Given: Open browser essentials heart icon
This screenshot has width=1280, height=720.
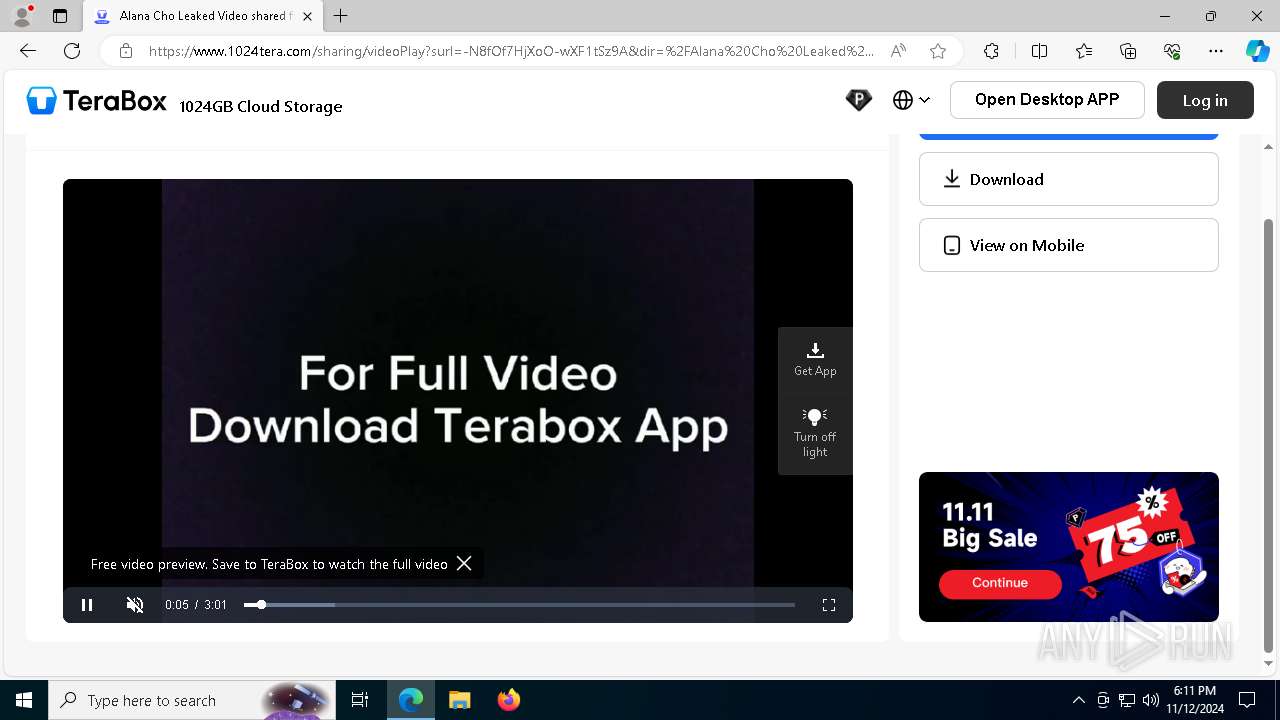Looking at the screenshot, I should coord(1172,51).
